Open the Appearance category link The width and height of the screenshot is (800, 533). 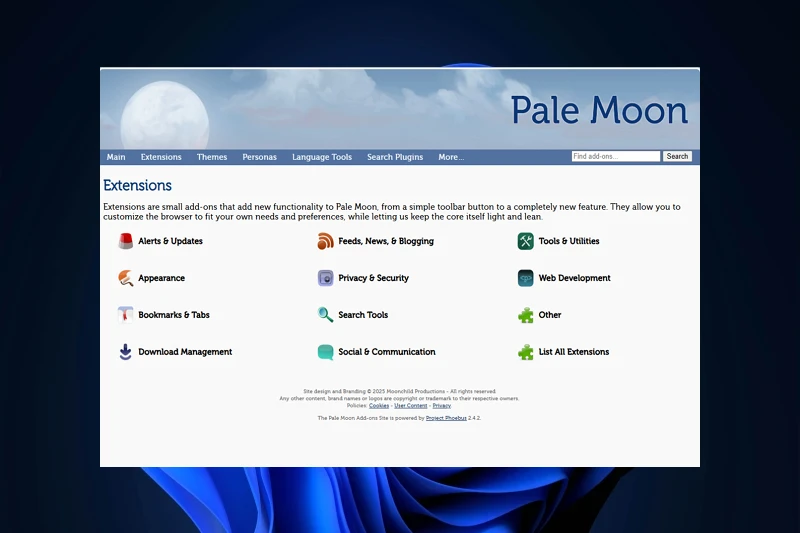click(x=161, y=278)
